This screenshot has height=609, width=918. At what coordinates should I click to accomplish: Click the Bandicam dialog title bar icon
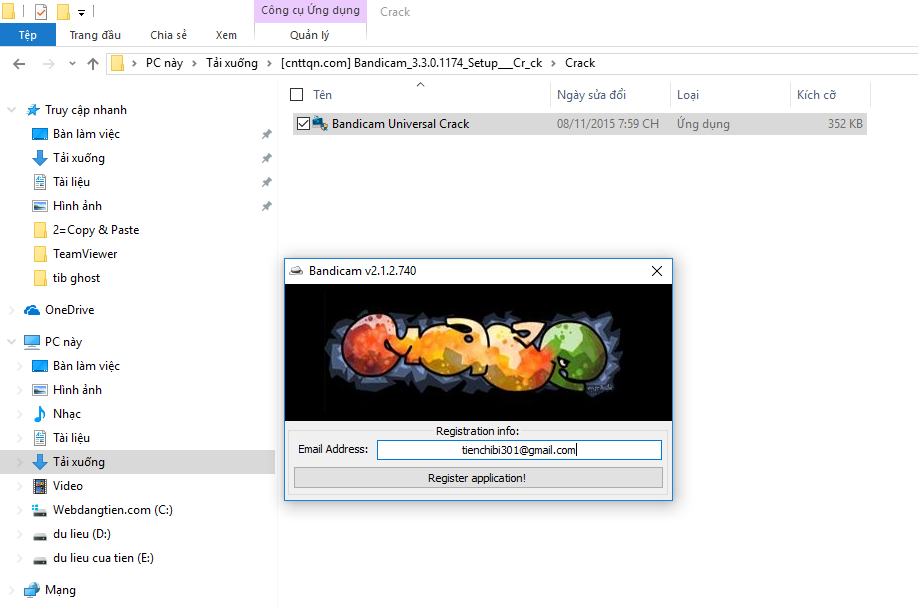[296, 271]
